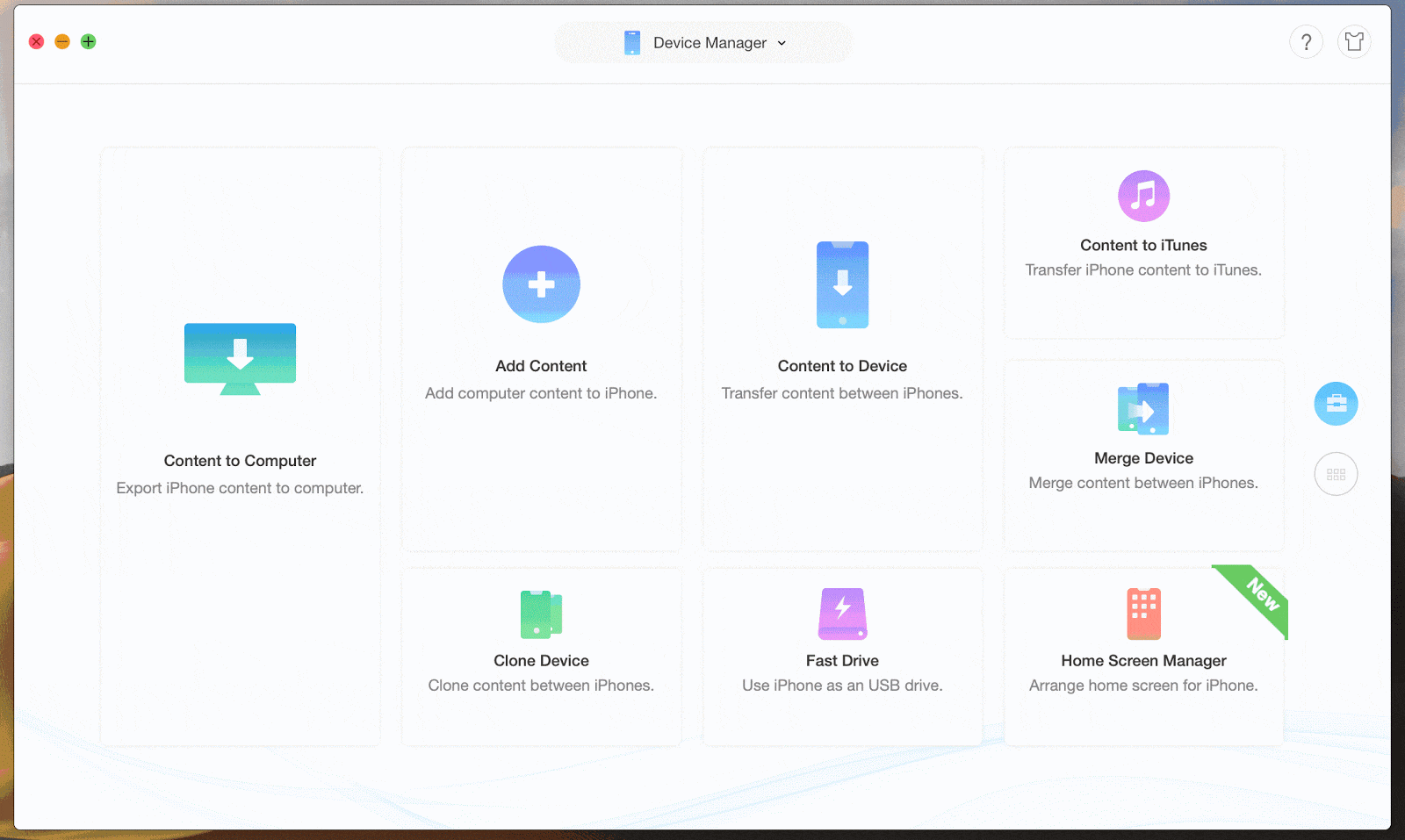Click the Fast Drive lightning icon
1405x840 pixels.
point(842,614)
